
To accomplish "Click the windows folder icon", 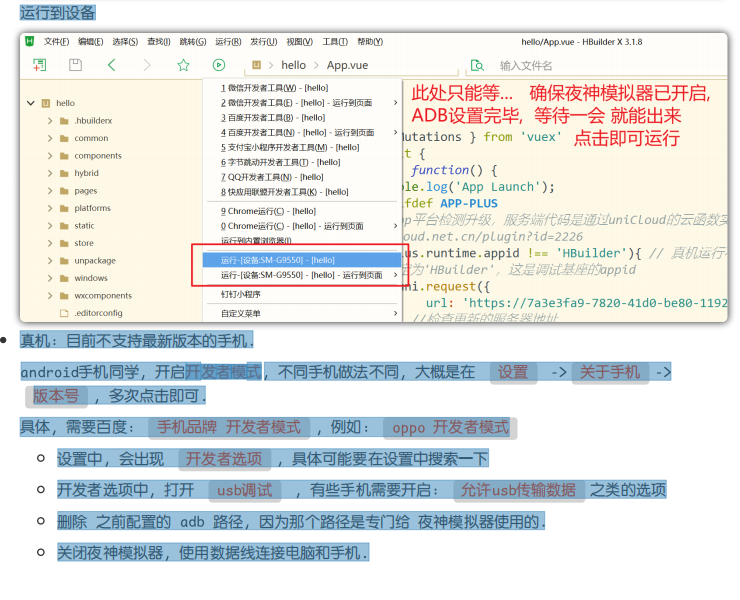I will pyautogui.click(x=64, y=278).
